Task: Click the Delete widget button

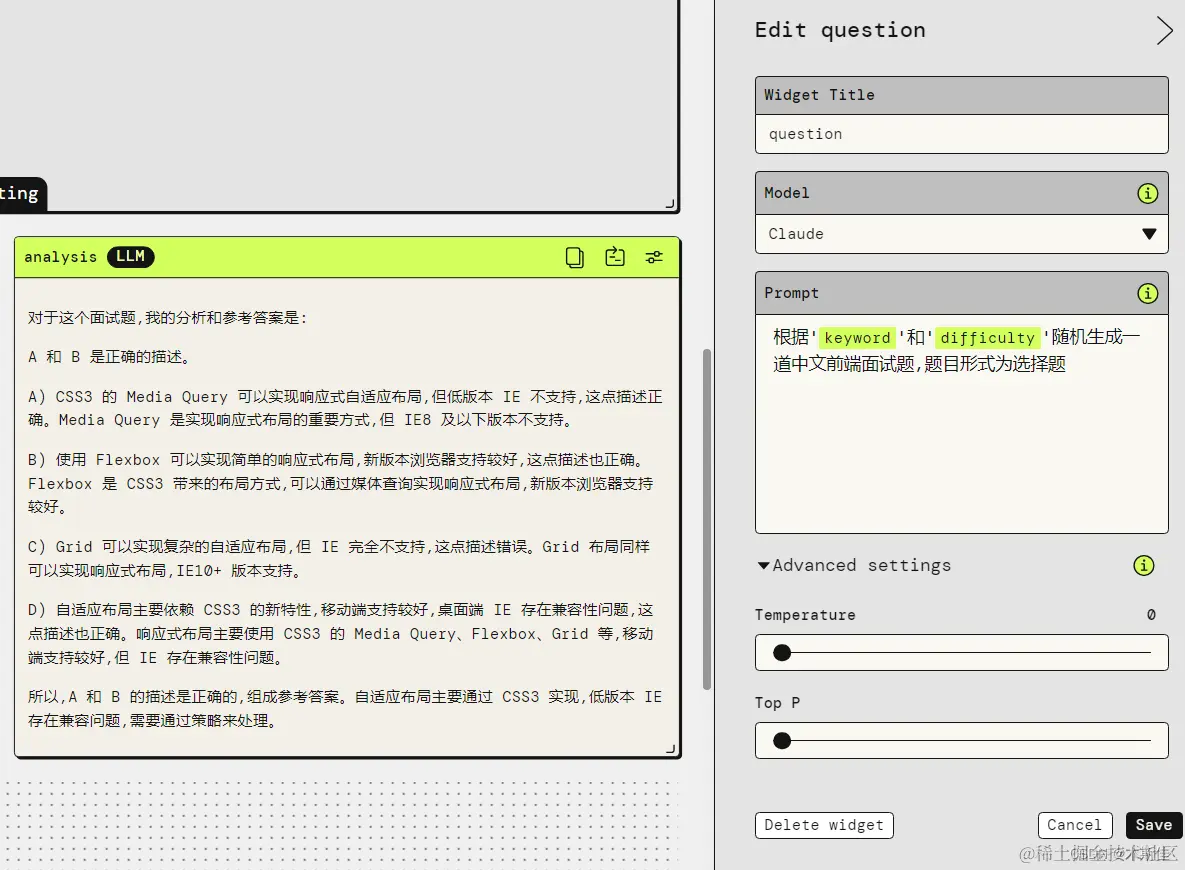Action: (x=824, y=825)
